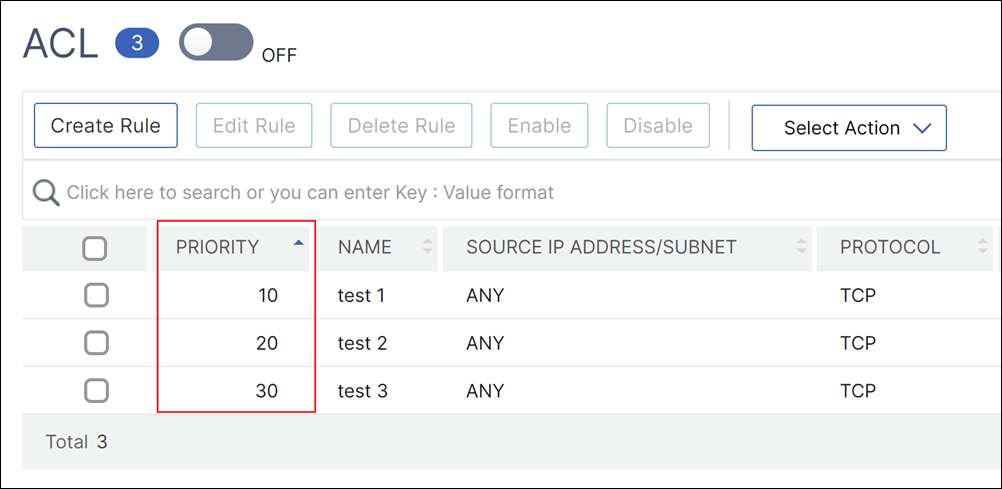
Task: Click the Enable button
Action: point(539,125)
